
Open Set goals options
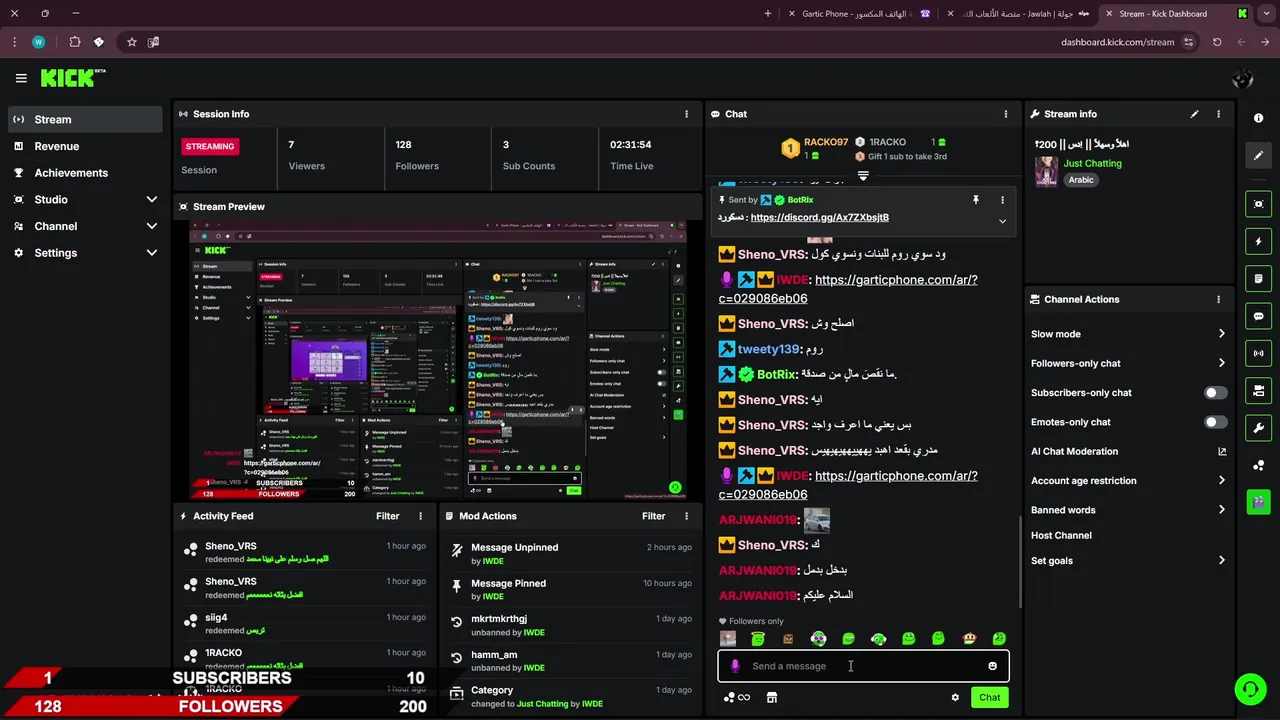coord(1128,561)
